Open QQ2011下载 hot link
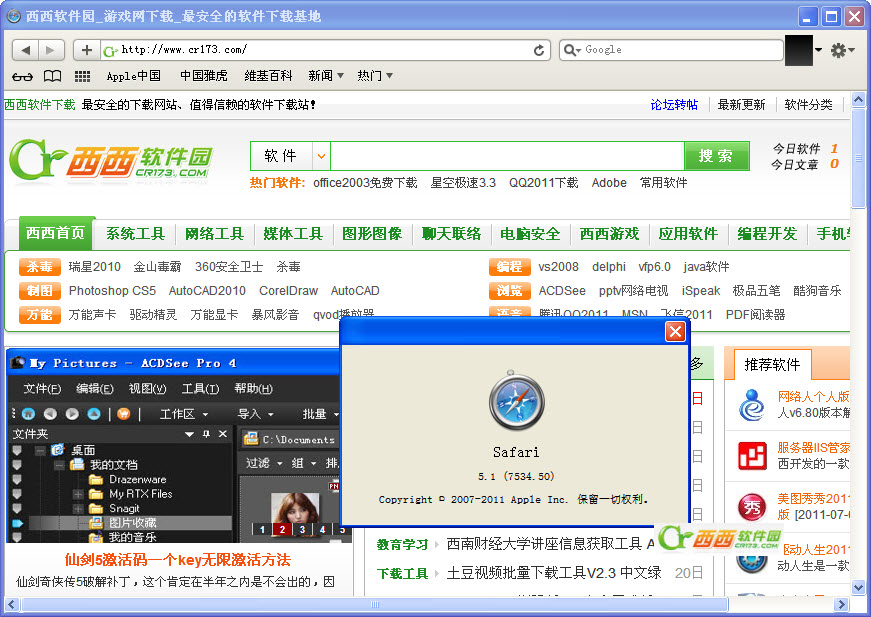 (543, 183)
